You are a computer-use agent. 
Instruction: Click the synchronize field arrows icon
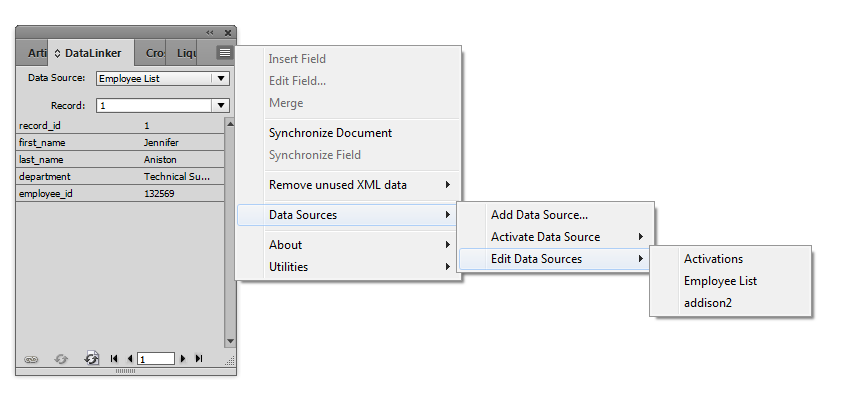(x=61, y=359)
